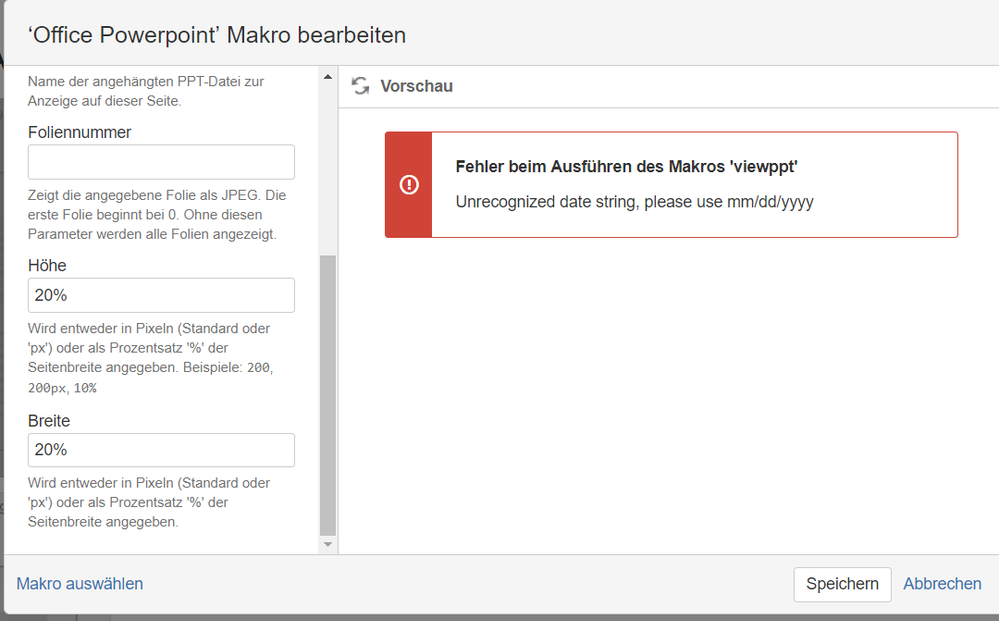Focus the Foliennummer input field

coord(161,162)
